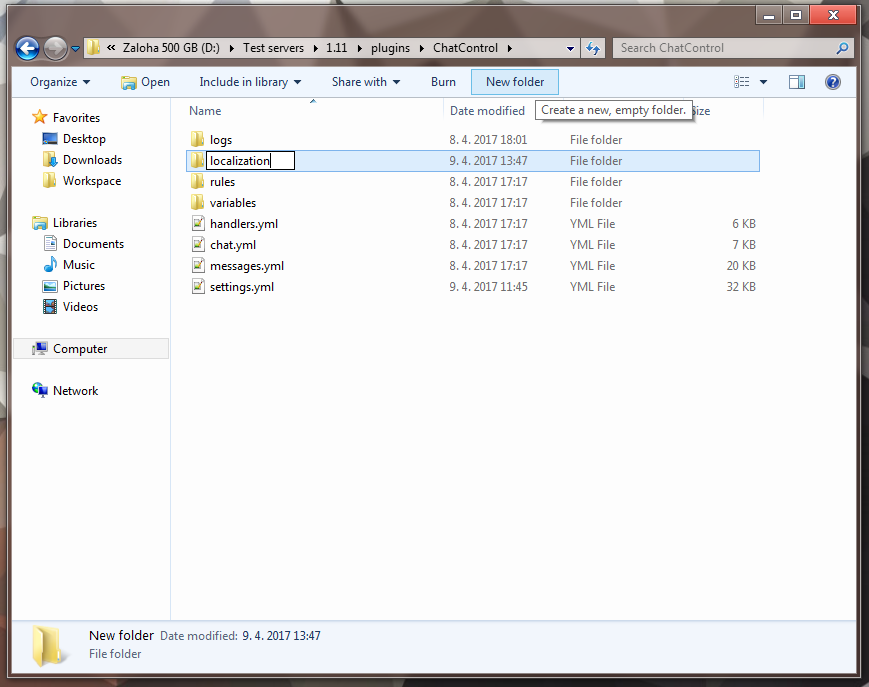Click the New folder button

514,82
